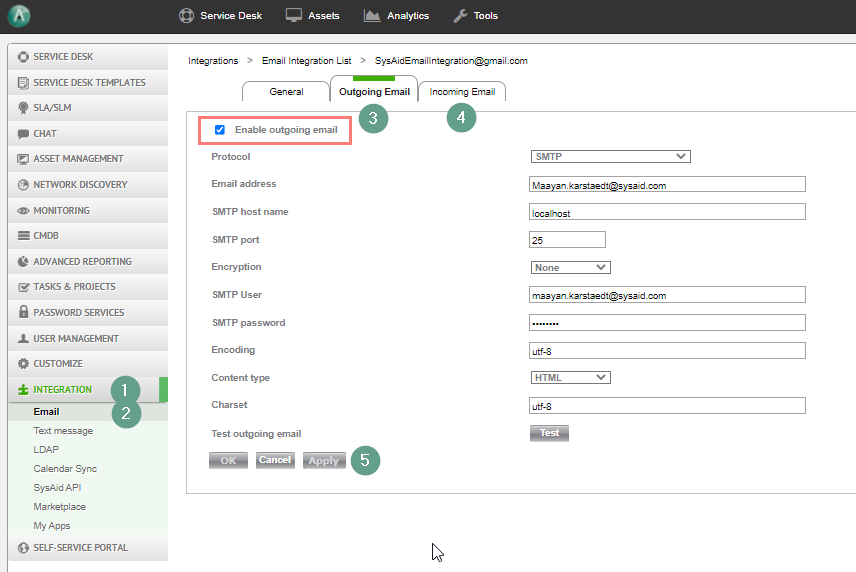Expand the SELF-SERVICE PORTAL section

point(88,547)
